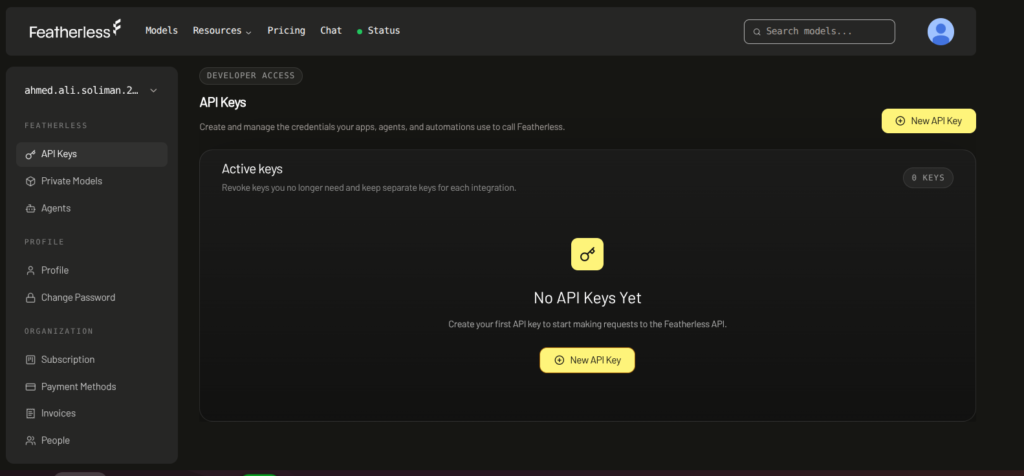This screenshot has height=476, width=1024.
Task: Click the key icon beside API Keys
Action: [30, 155]
